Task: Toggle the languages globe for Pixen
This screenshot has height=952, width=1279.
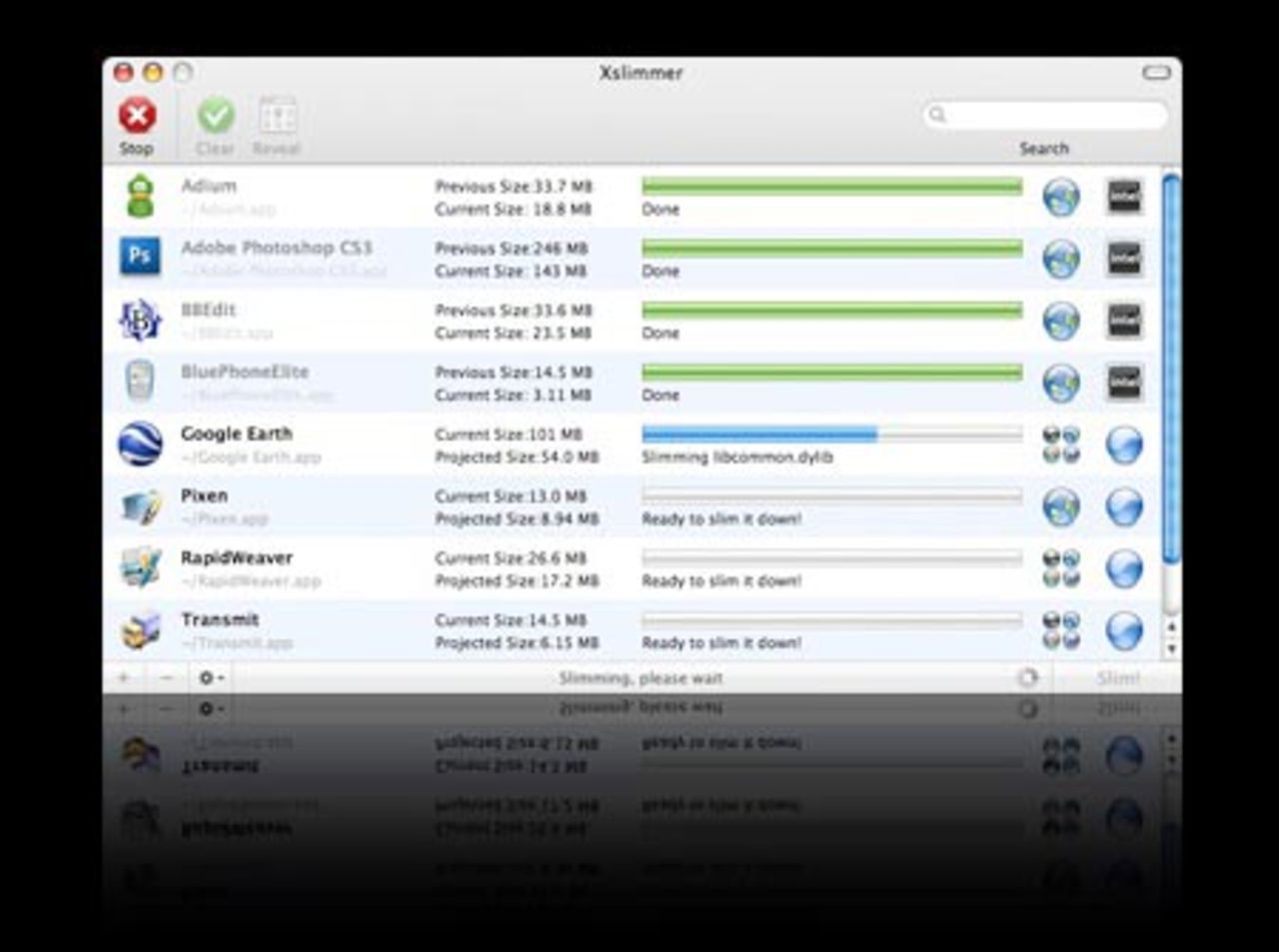Action: 1060,506
